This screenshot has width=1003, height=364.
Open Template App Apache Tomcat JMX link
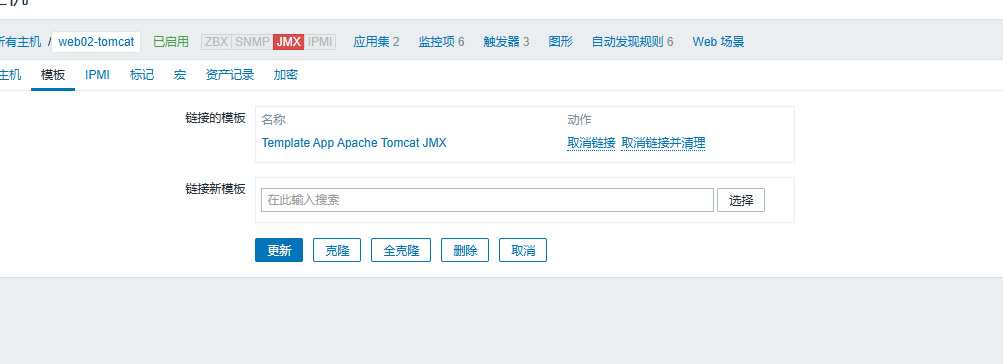pos(354,143)
